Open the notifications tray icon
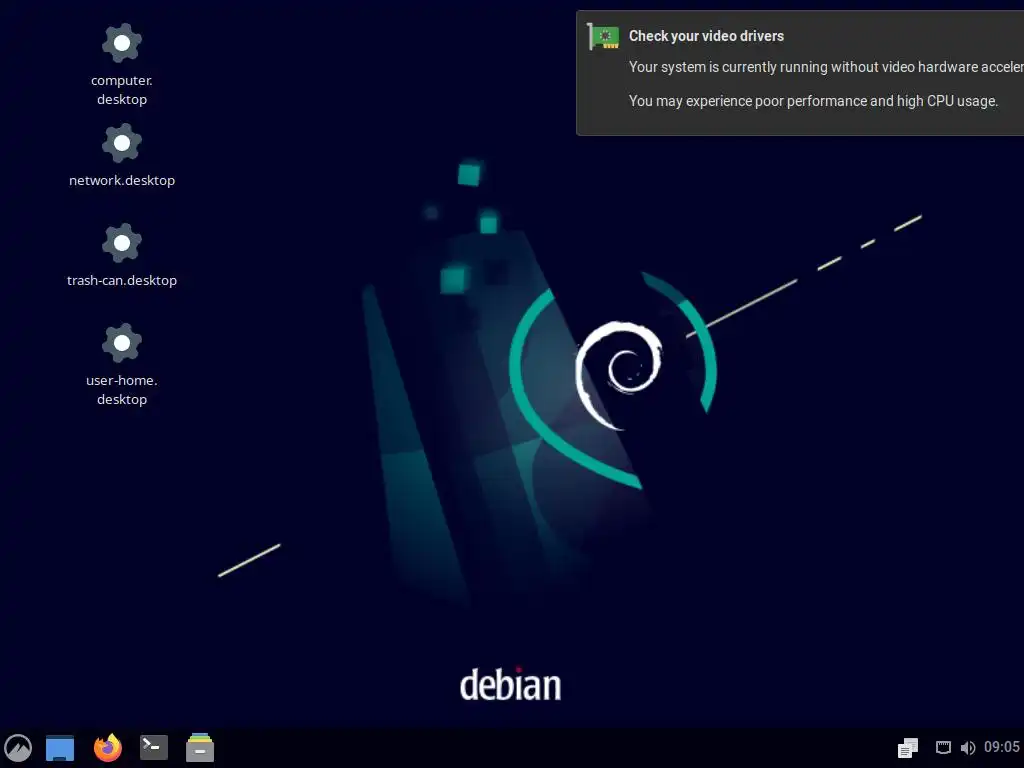Viewport: 1024px width, 768px height. pos(908,748)
